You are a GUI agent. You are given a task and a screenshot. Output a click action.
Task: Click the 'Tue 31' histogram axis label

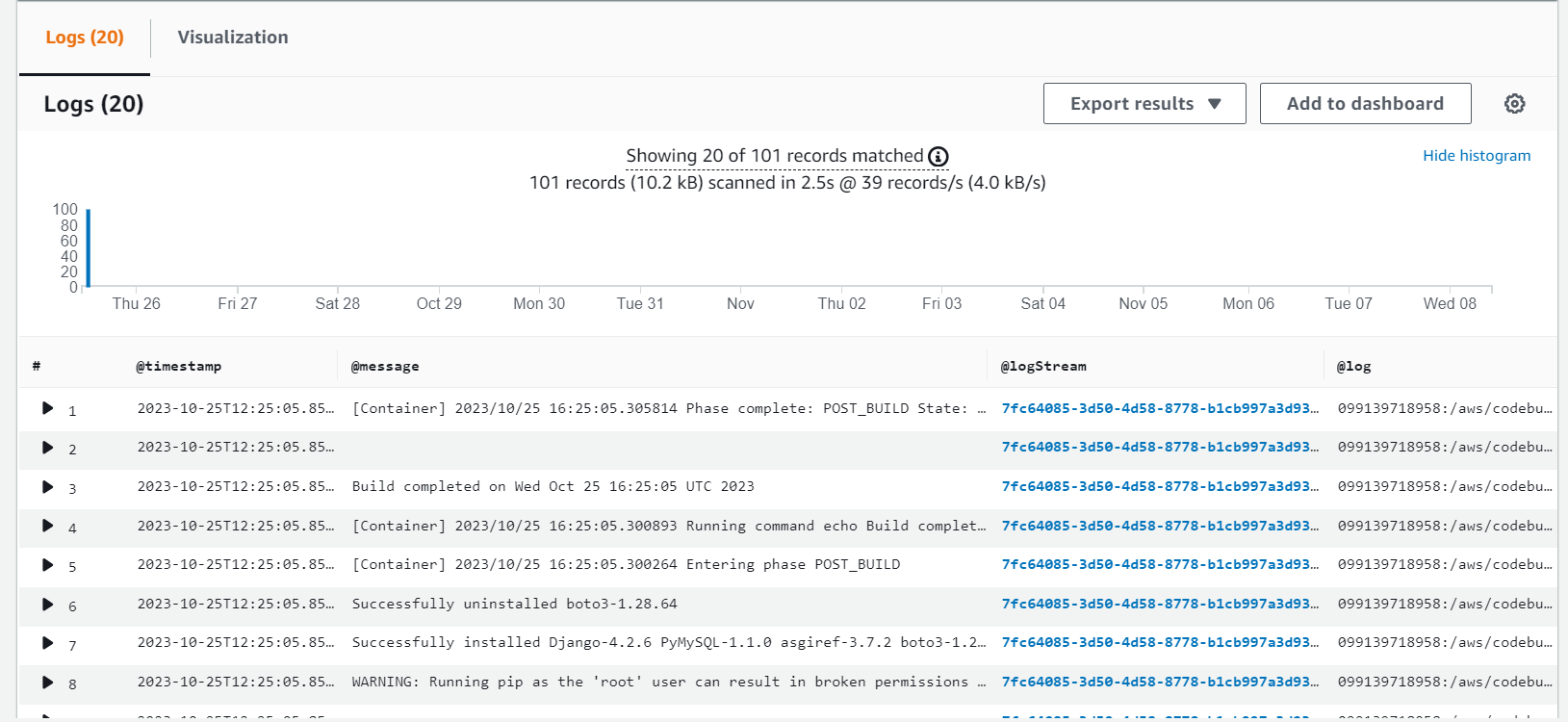point(640,304)
